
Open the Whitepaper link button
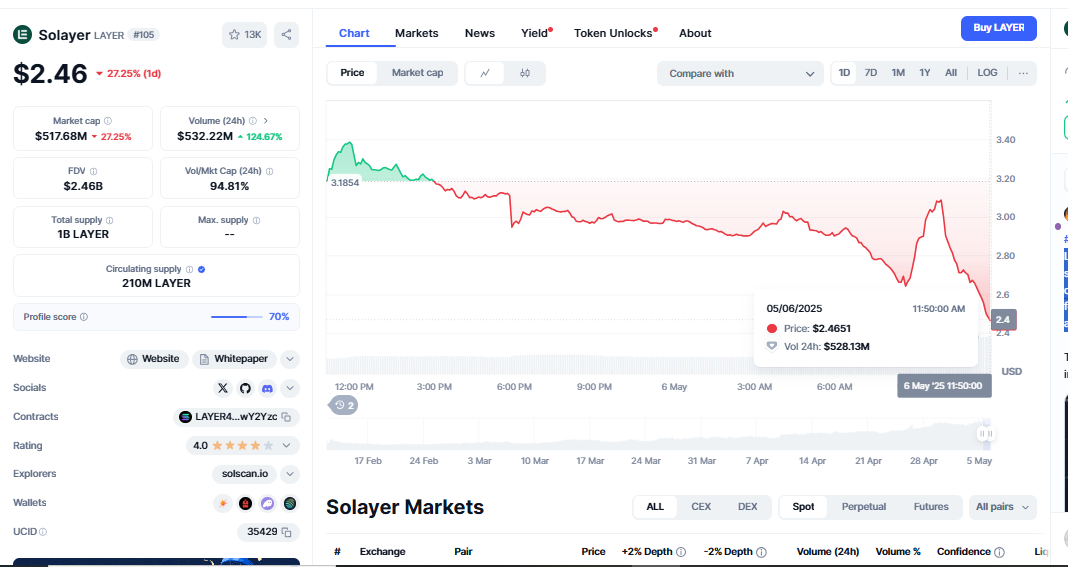coord(234,359)
